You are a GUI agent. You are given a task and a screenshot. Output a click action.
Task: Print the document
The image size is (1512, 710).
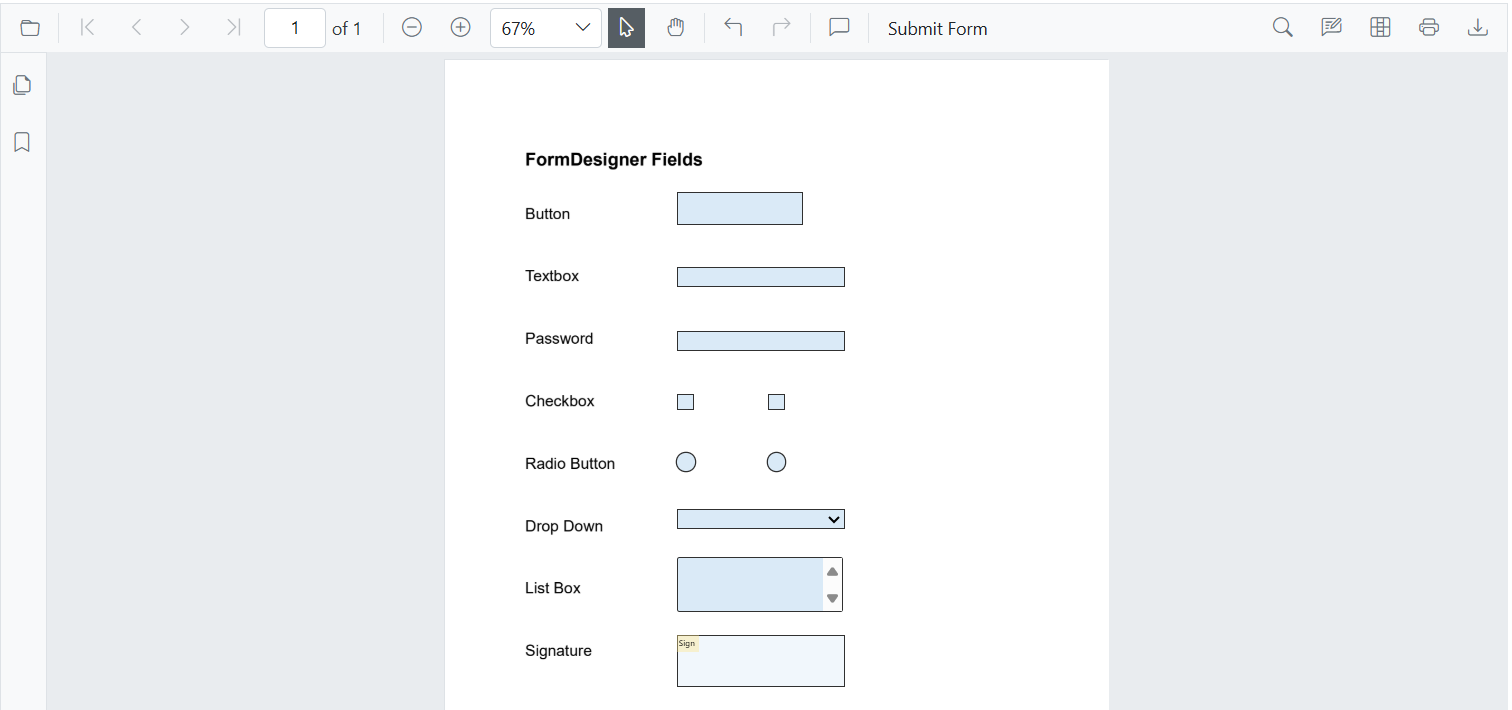click(x=1429, y=28)
